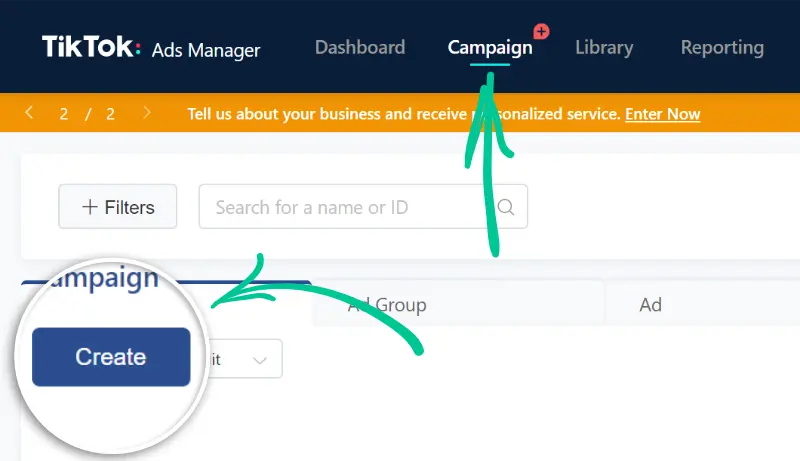Switch to the Ad tab
Screen dimensions: 800x461
(651, 305)
